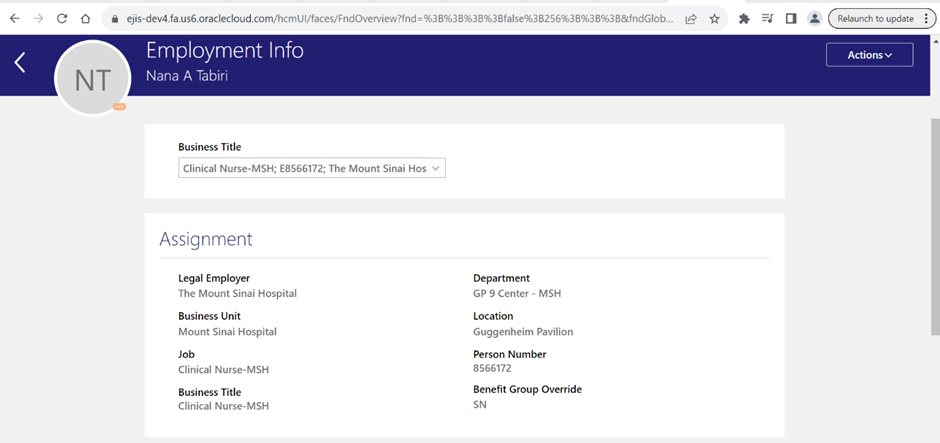The height and width of the screenshot is (443, 940).
Task: Bookmark this page with the star icon
Action: point(714,19)
